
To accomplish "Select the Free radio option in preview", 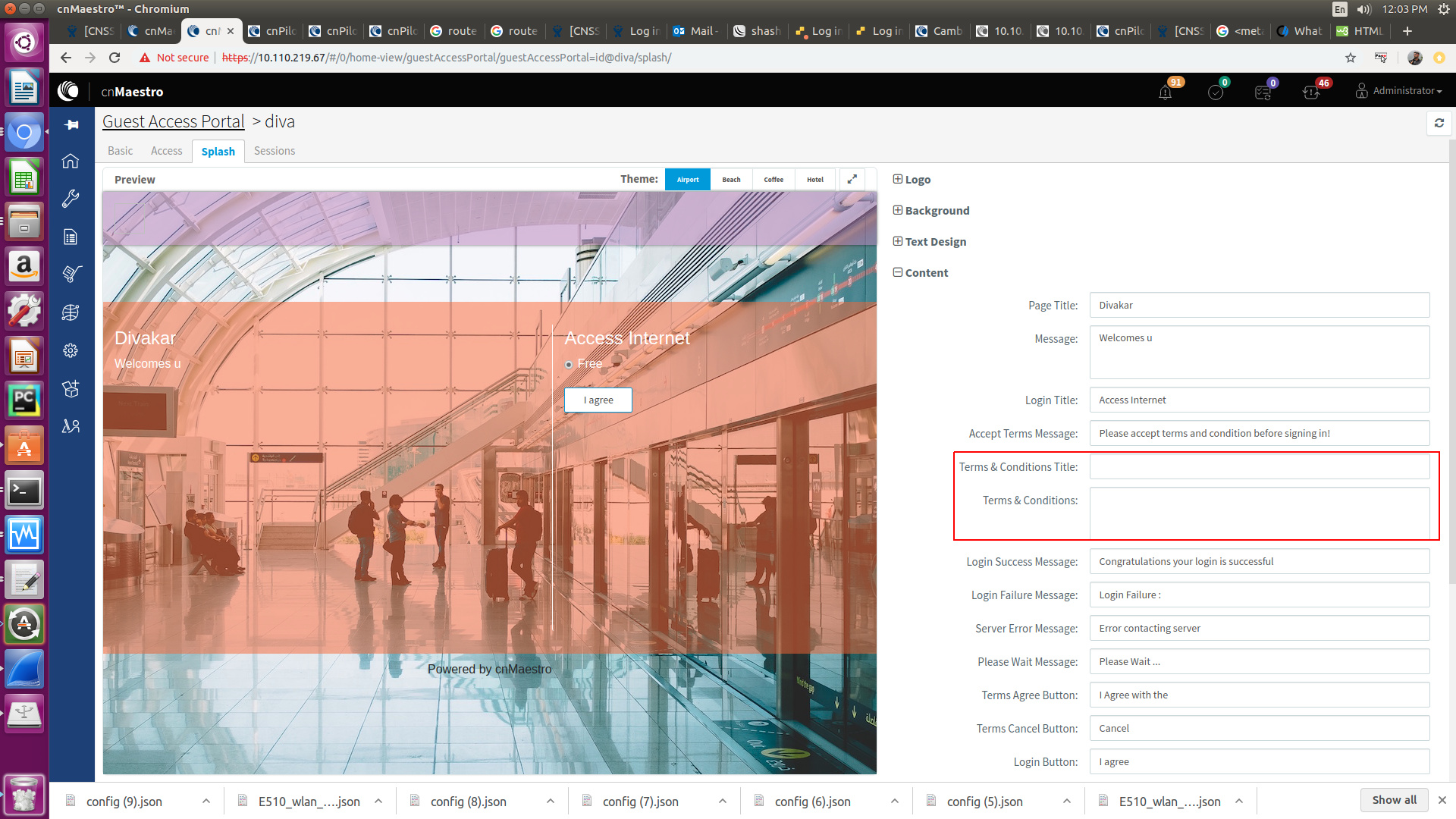I will pos(569,365).
